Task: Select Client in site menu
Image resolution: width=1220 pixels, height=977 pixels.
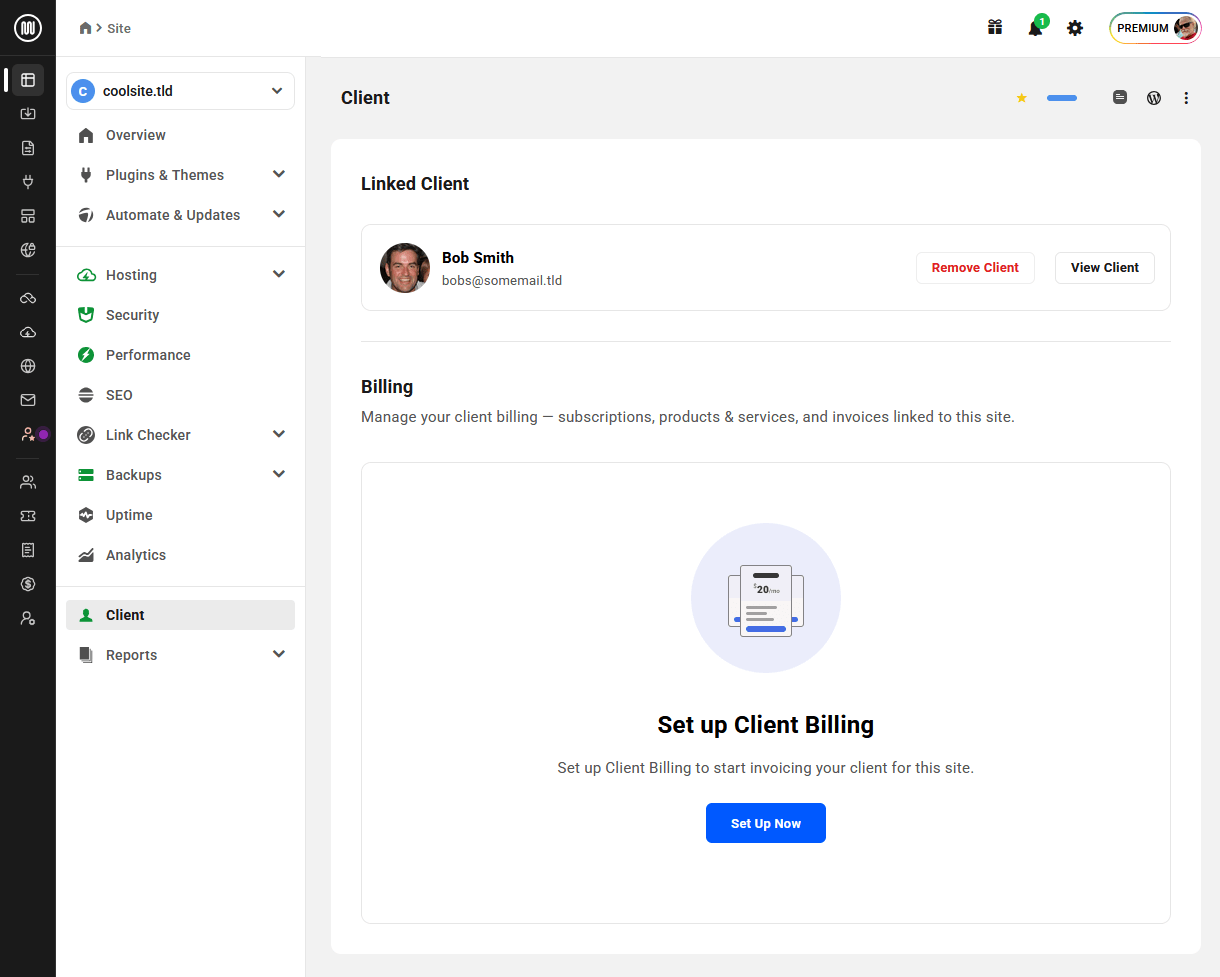Action: (x=180, y=615)
